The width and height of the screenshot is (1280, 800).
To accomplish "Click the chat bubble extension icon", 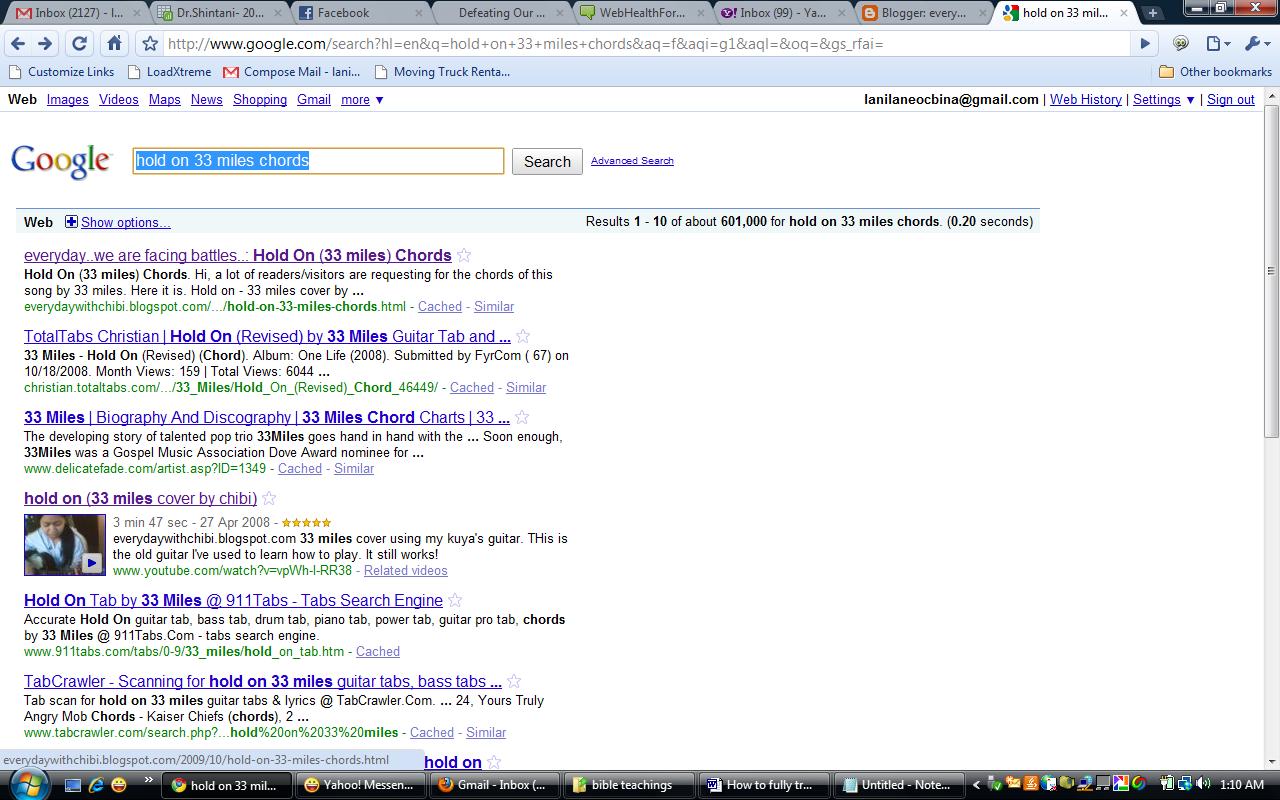I will click(x=1181, y=44).
